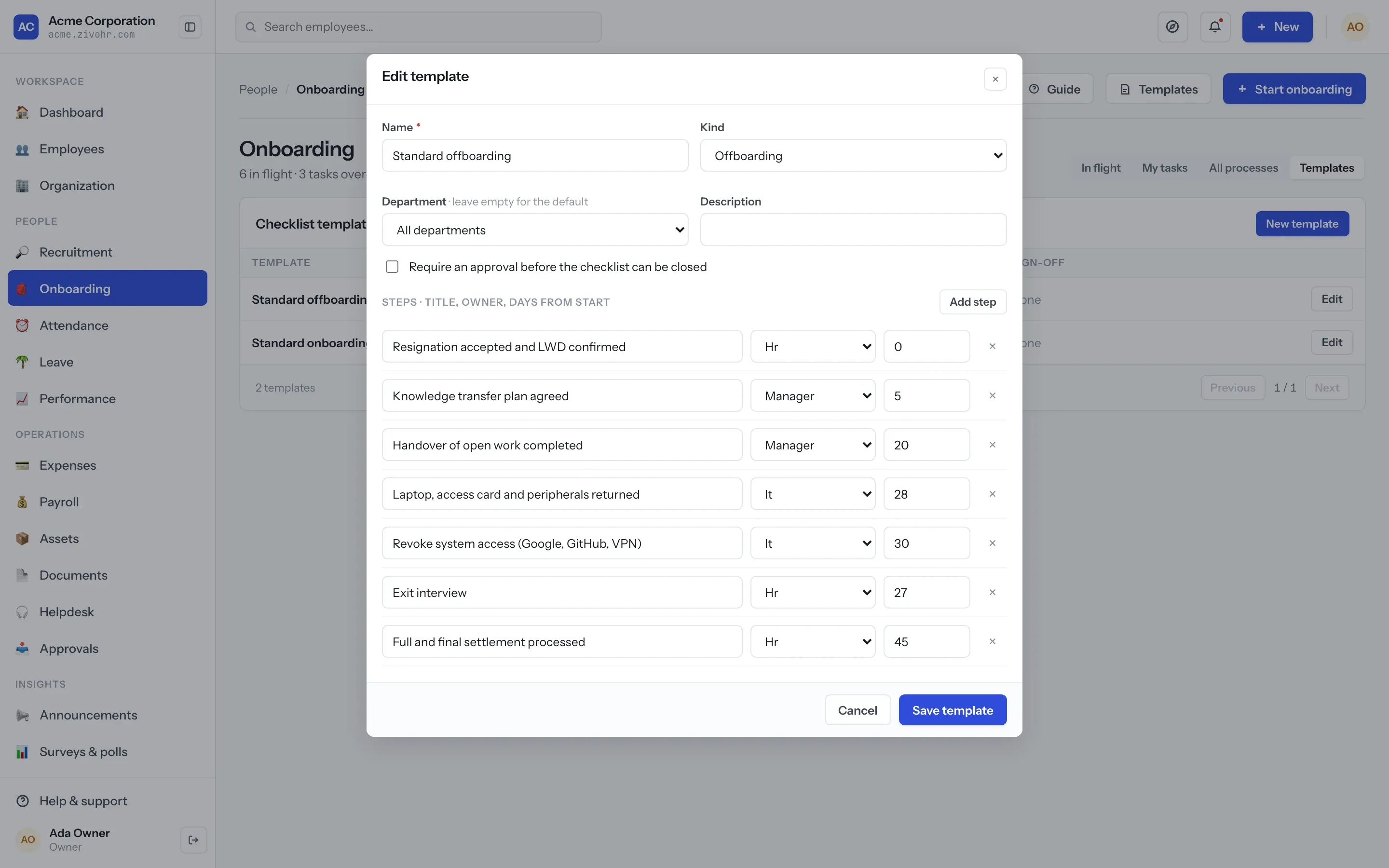Viewport: 1389px width, 868px height.
Task: Open Dashboard from the sidebar
Action: 108,112
